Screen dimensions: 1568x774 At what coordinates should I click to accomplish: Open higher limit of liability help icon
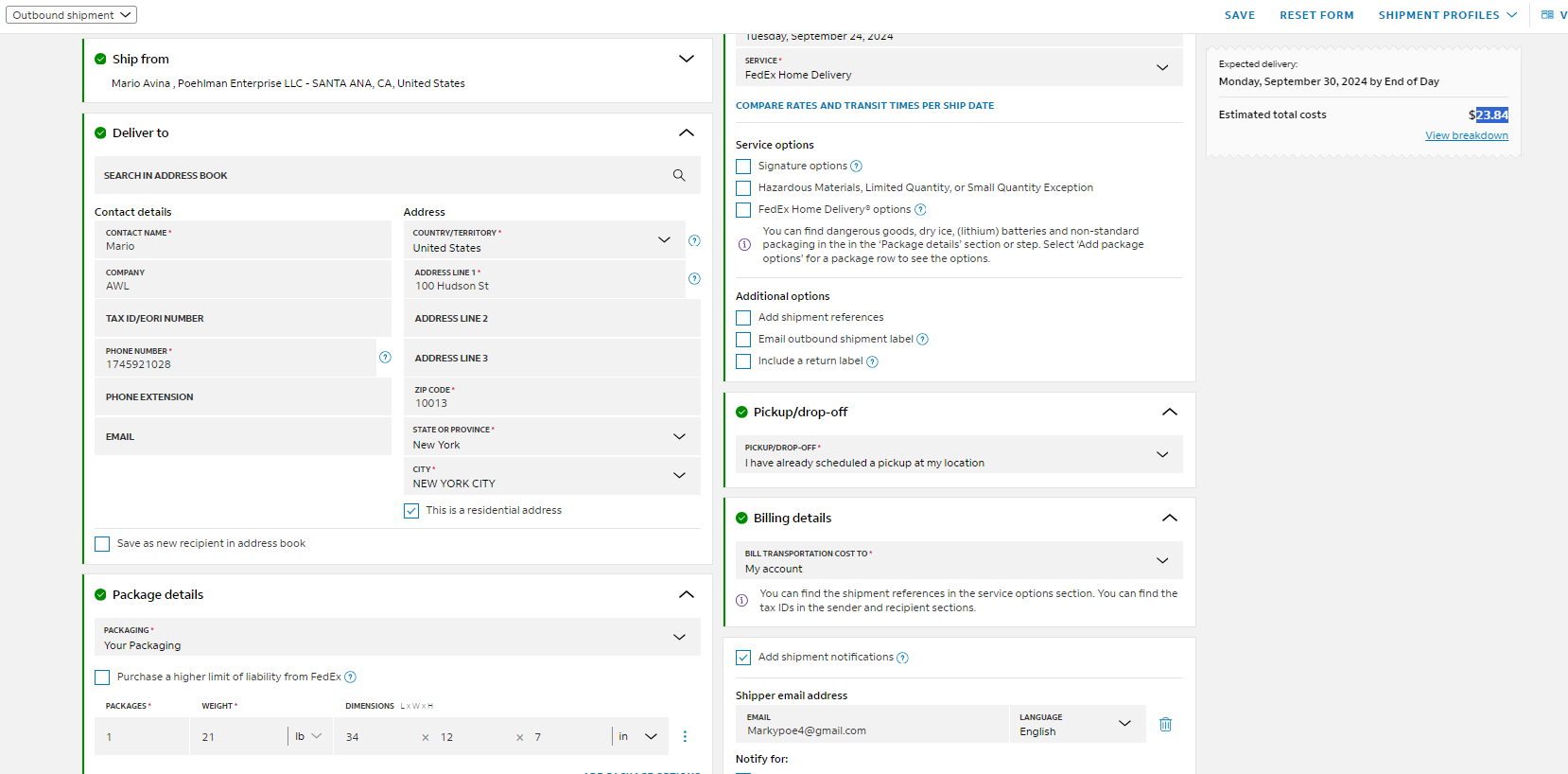pyautogui.click(x=350, y=677)
